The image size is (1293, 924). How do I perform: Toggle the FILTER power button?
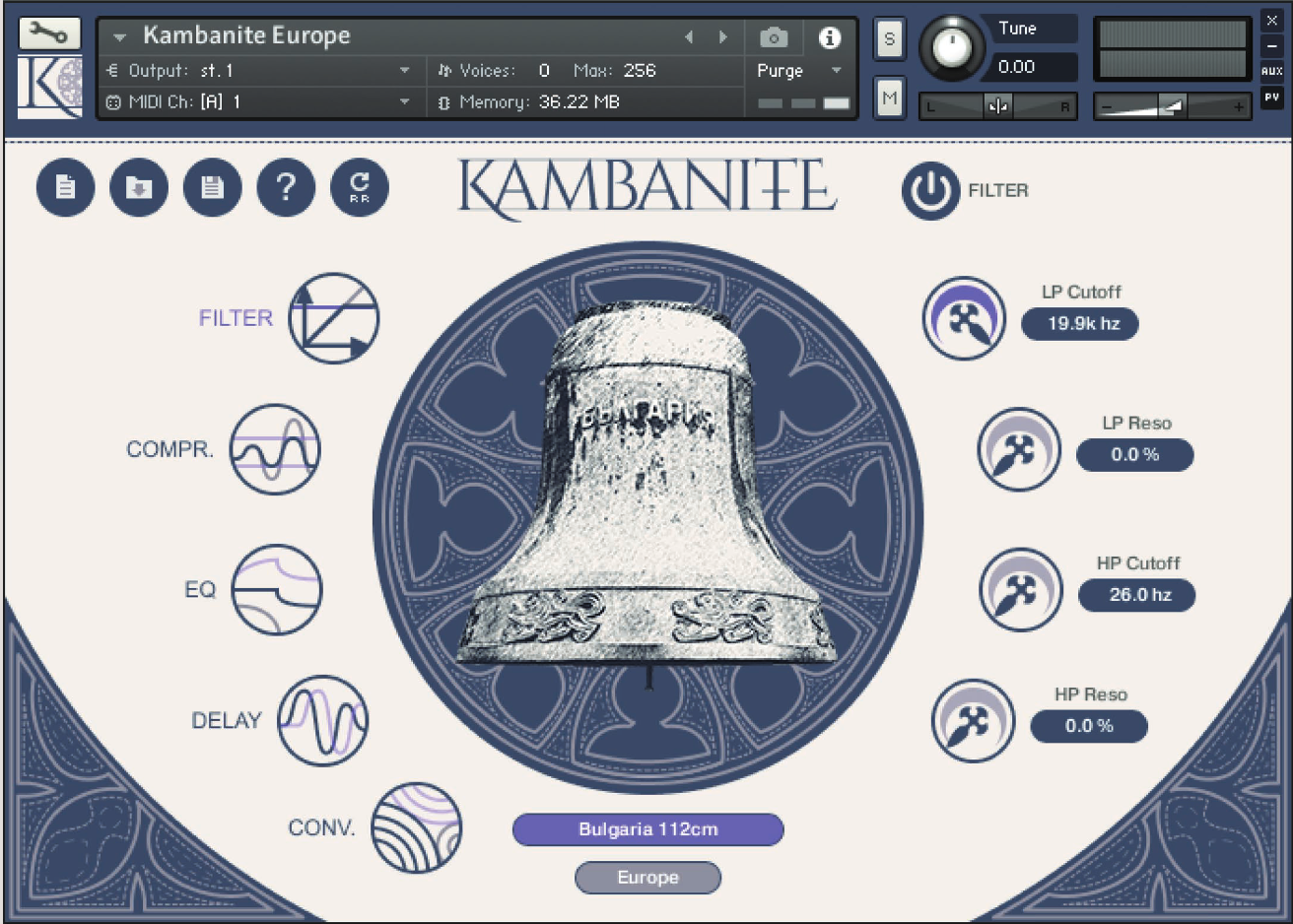point(930,191)
